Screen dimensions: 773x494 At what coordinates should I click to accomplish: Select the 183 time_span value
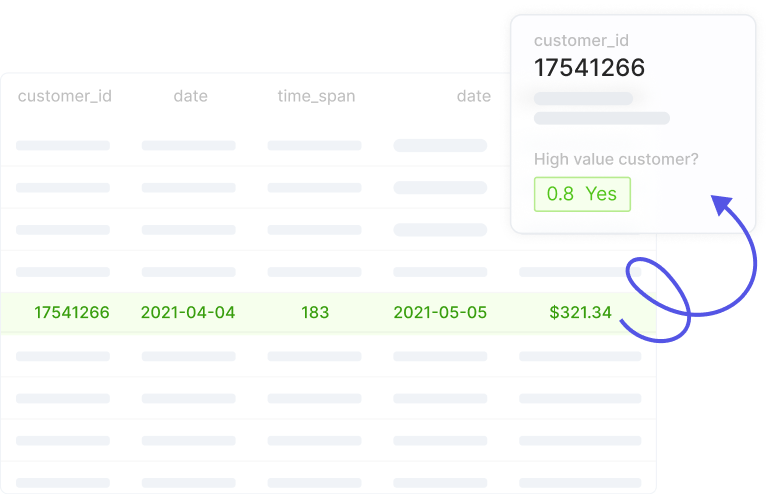(x=315, y=312)
